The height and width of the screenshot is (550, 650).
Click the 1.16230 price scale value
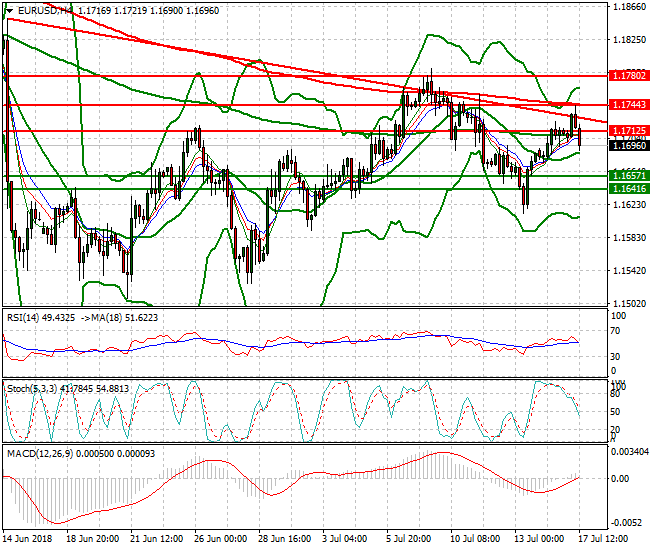629,204
